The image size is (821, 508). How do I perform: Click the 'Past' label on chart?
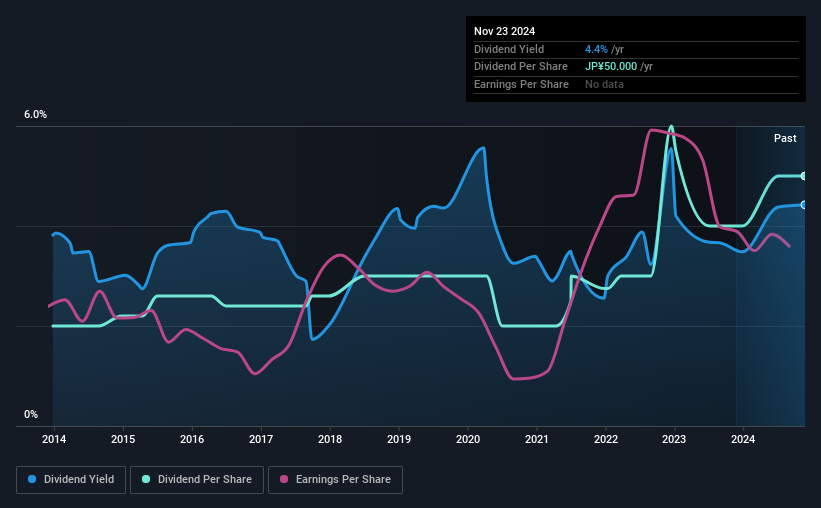click(785, 138)
